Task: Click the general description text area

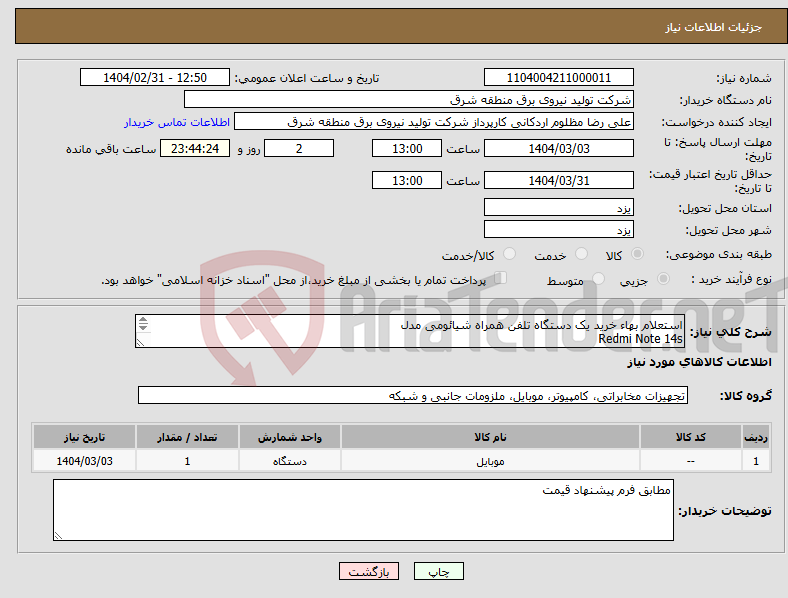Action: (410, 331)
